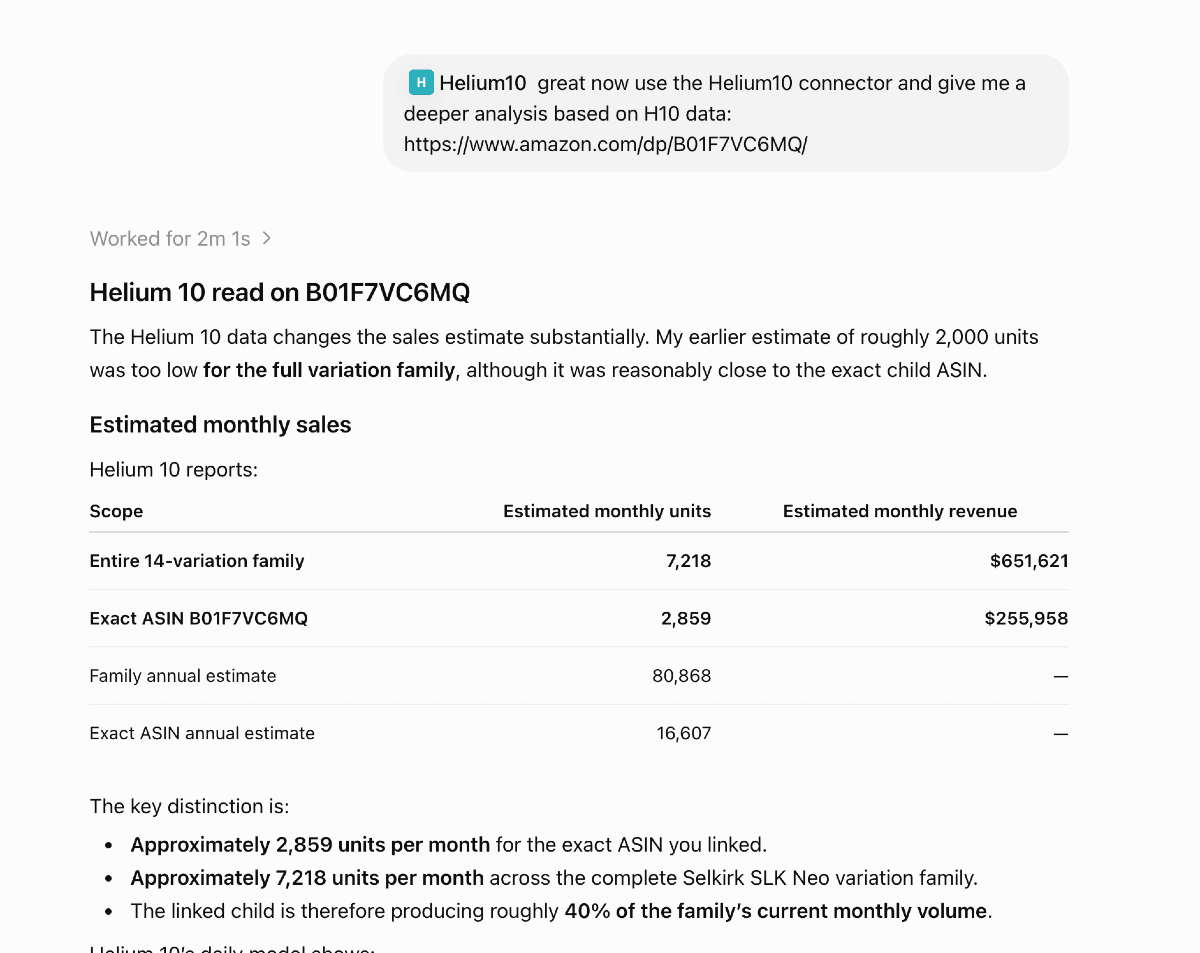Image resolution: width=1200 pixels, height=953 pixels.
Task: Click '40% of the family's current monthly volume' text
Action: (776, 911)
